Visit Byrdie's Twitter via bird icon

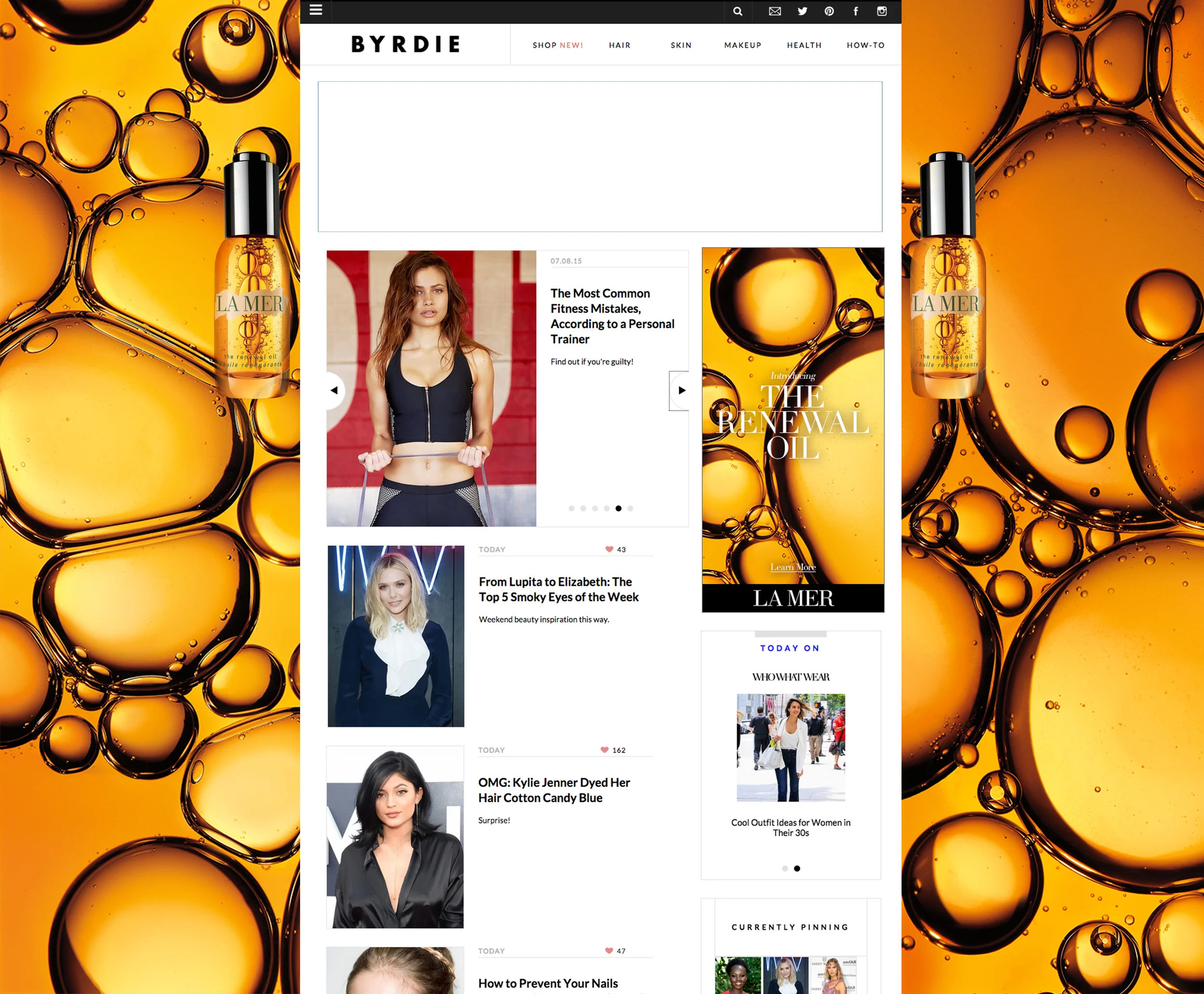coord(802,12)
